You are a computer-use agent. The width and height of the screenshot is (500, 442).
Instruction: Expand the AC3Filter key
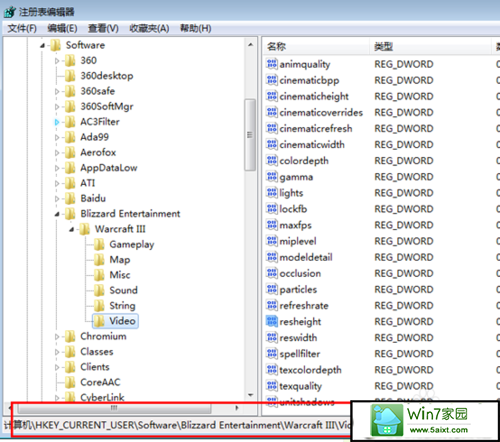tap(57, 122)
